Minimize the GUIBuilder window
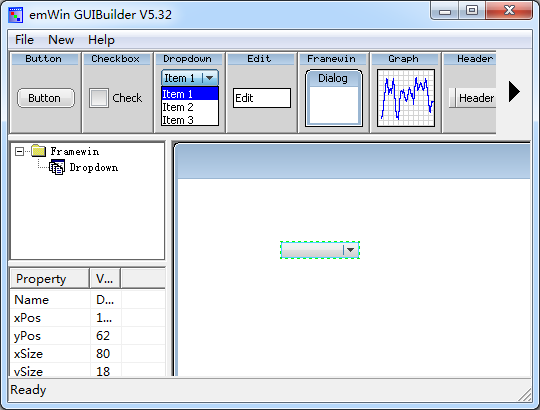Image resolution: width=540 pixels, height=410 pixels. coord(445,11)
